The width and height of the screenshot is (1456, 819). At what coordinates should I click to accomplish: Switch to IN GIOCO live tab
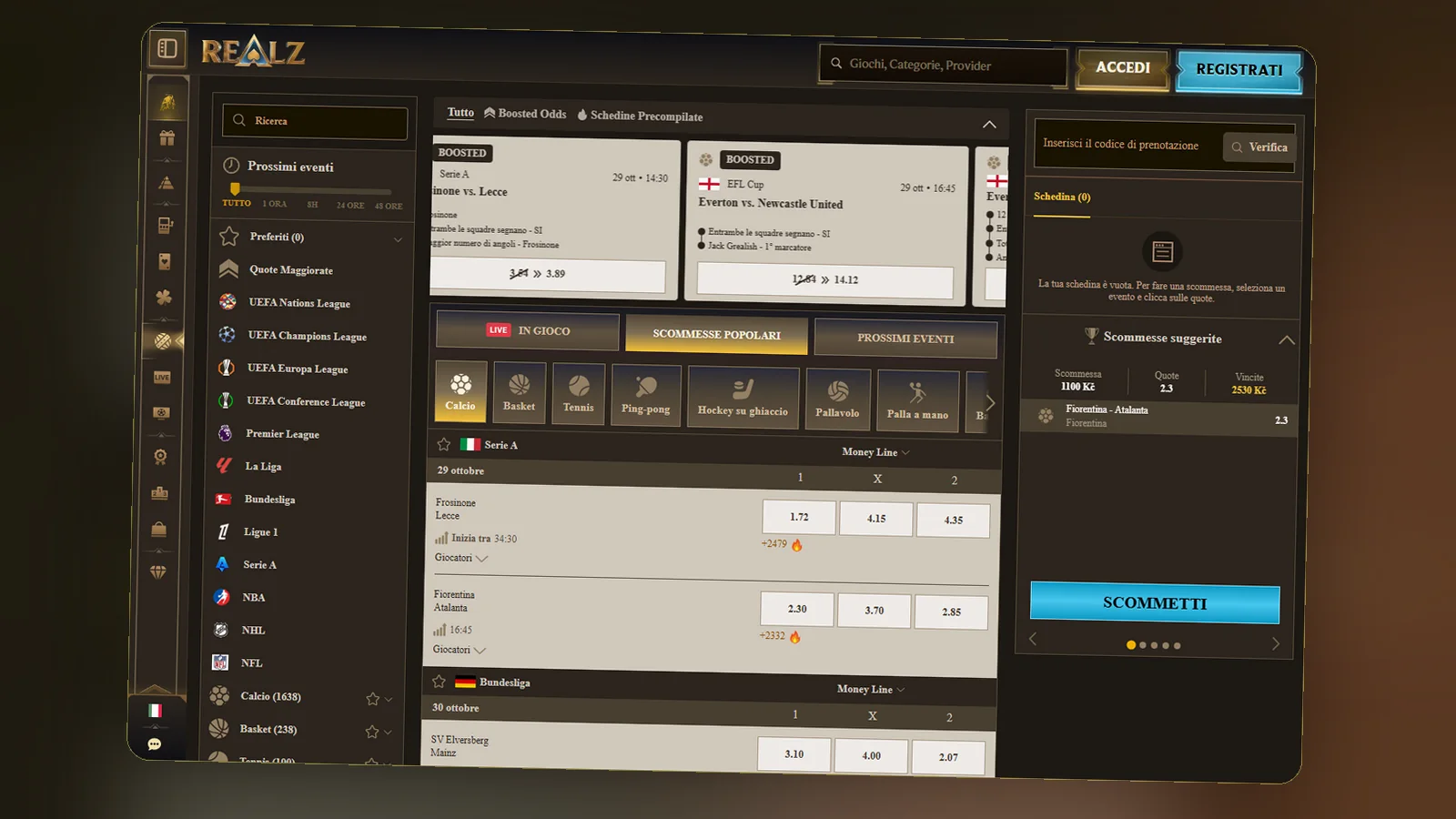528,330
